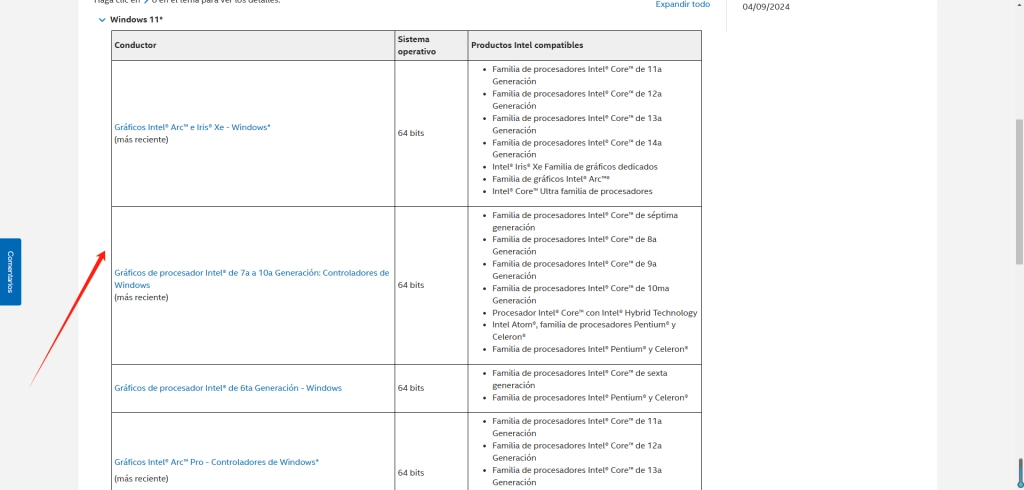Screen dimensions: 1024x490
Task: Click 64 bits in the 6ta Generación row
Action: pos(411,388)
